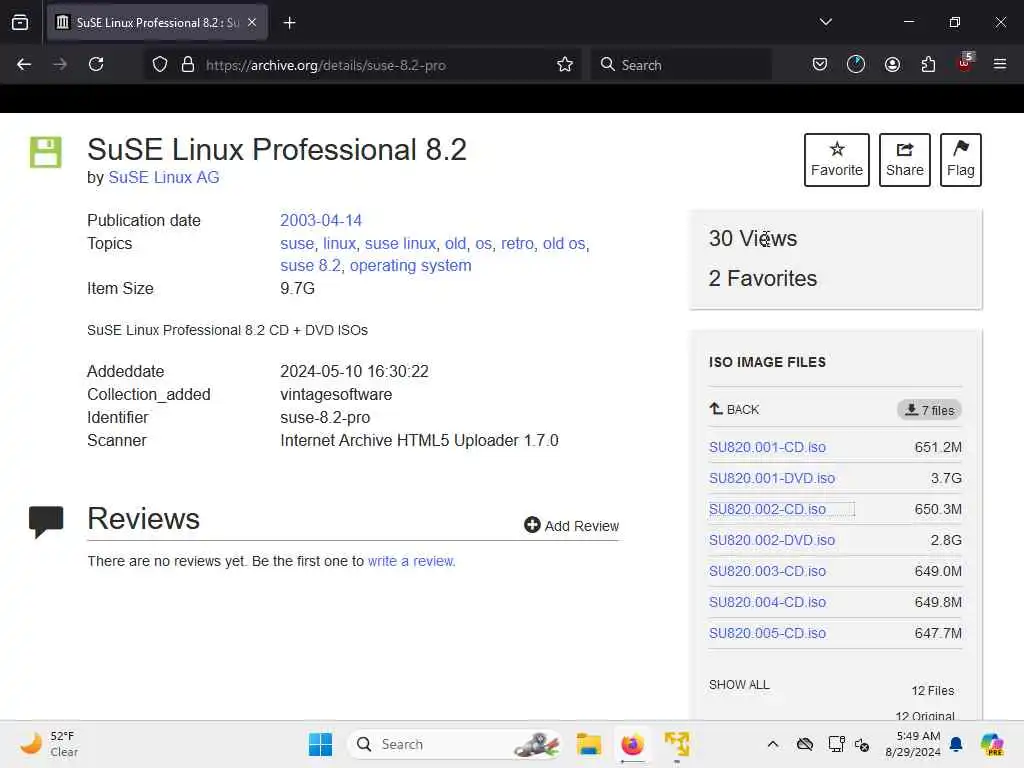Open SuSE Linux AG creator link

[164, 178]
